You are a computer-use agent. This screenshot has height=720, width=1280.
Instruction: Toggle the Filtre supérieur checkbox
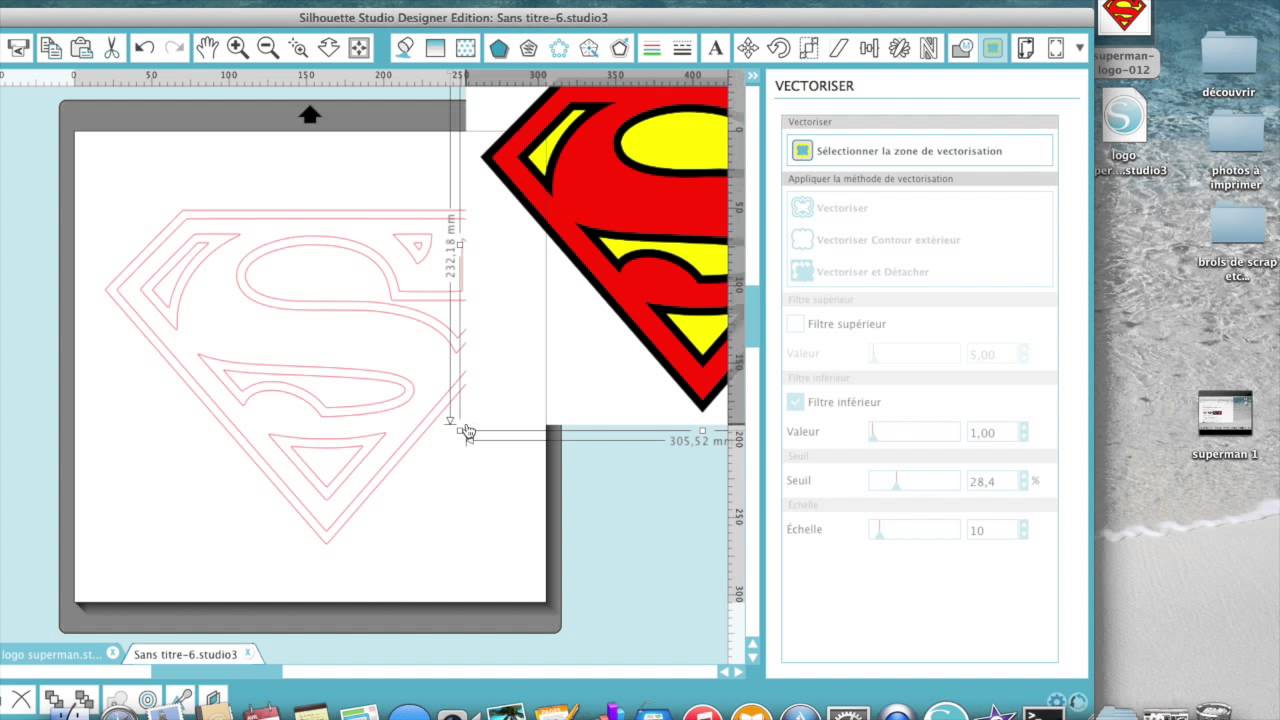tap(795, 324)
